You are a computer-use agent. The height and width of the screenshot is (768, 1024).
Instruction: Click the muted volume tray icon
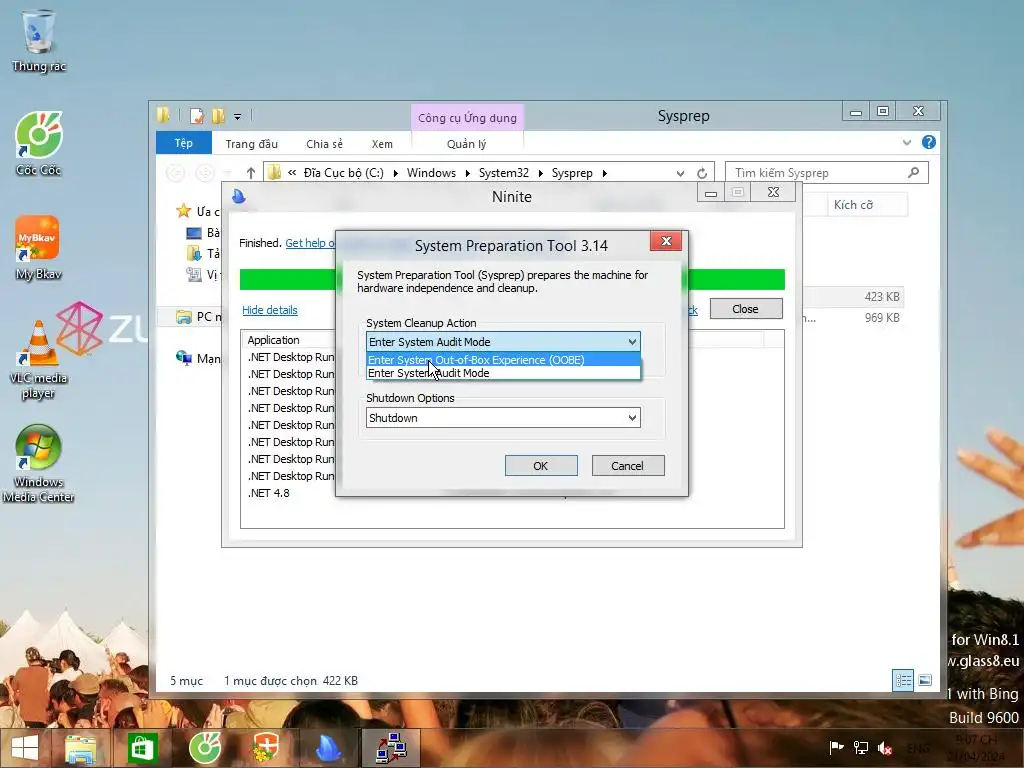click(886, 748)
